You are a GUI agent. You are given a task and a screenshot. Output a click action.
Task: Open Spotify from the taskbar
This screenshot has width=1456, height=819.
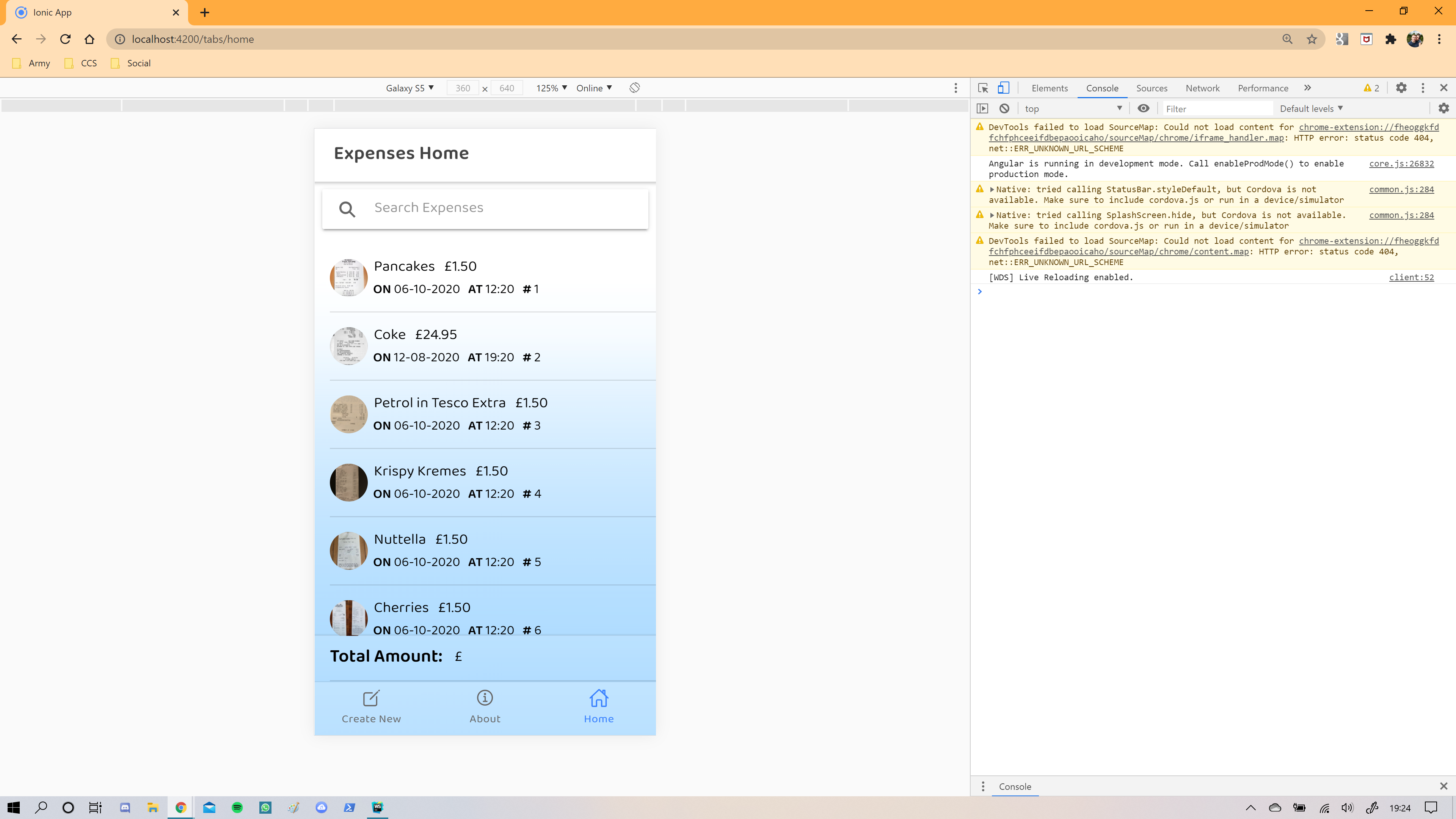(x=237, y=807)
